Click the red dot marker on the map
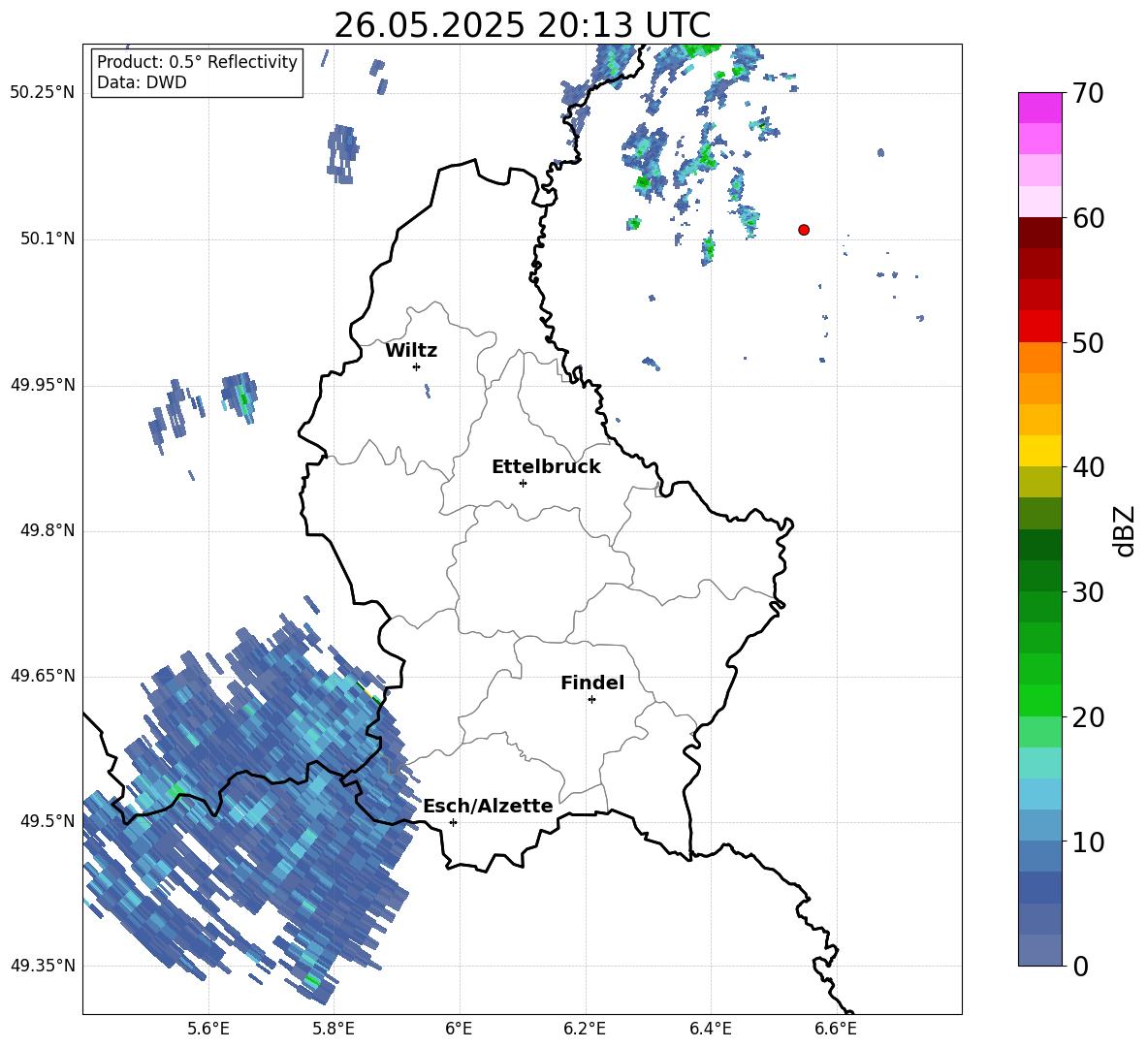 coord(804,230)
